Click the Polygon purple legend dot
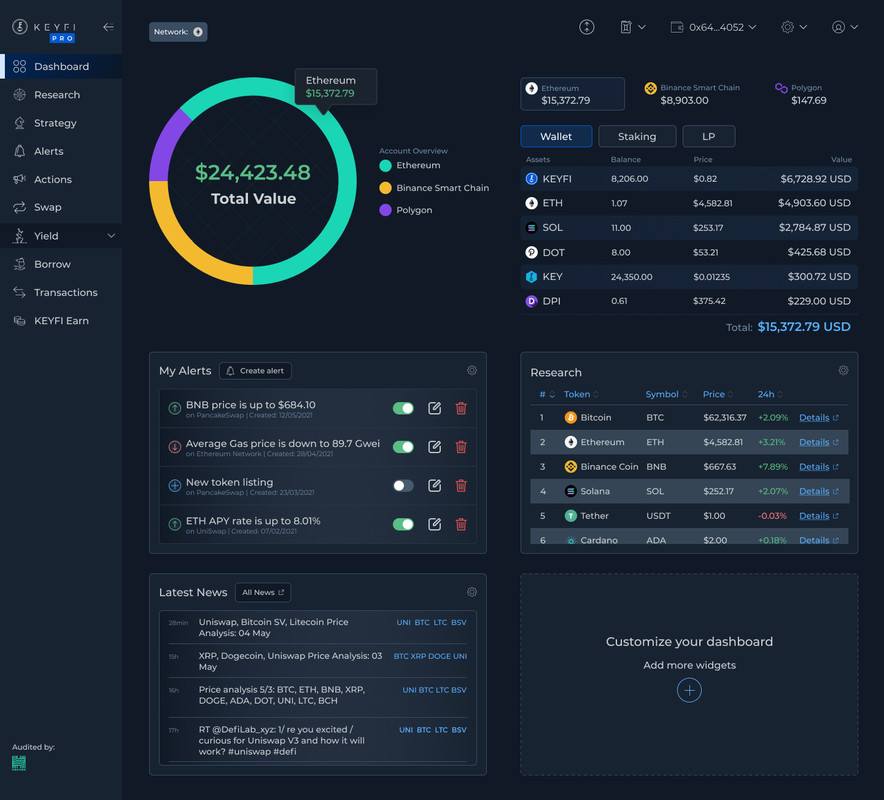Image resolution: width=884 pixels, height=800 pixels. point(386,210)
